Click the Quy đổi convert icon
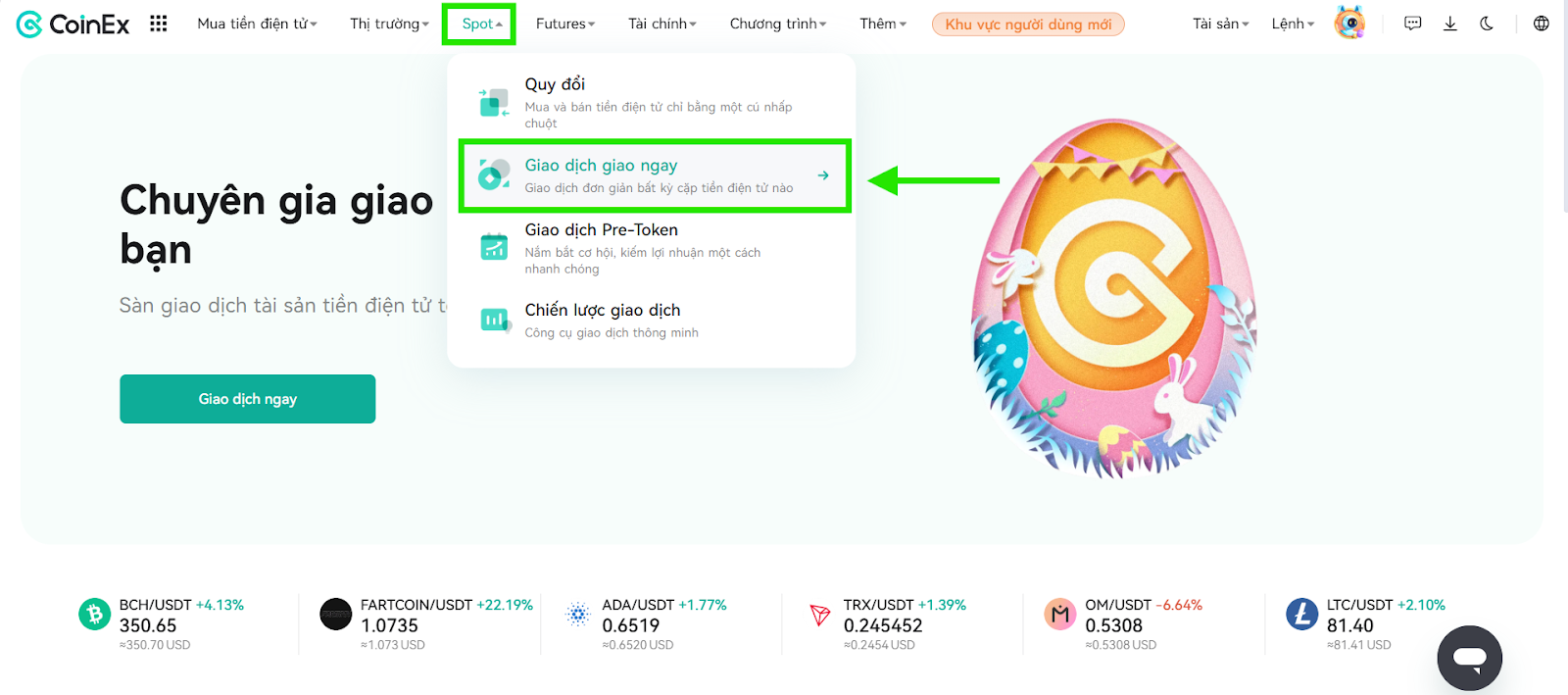The image size is (1568, 695). [494, 102]
